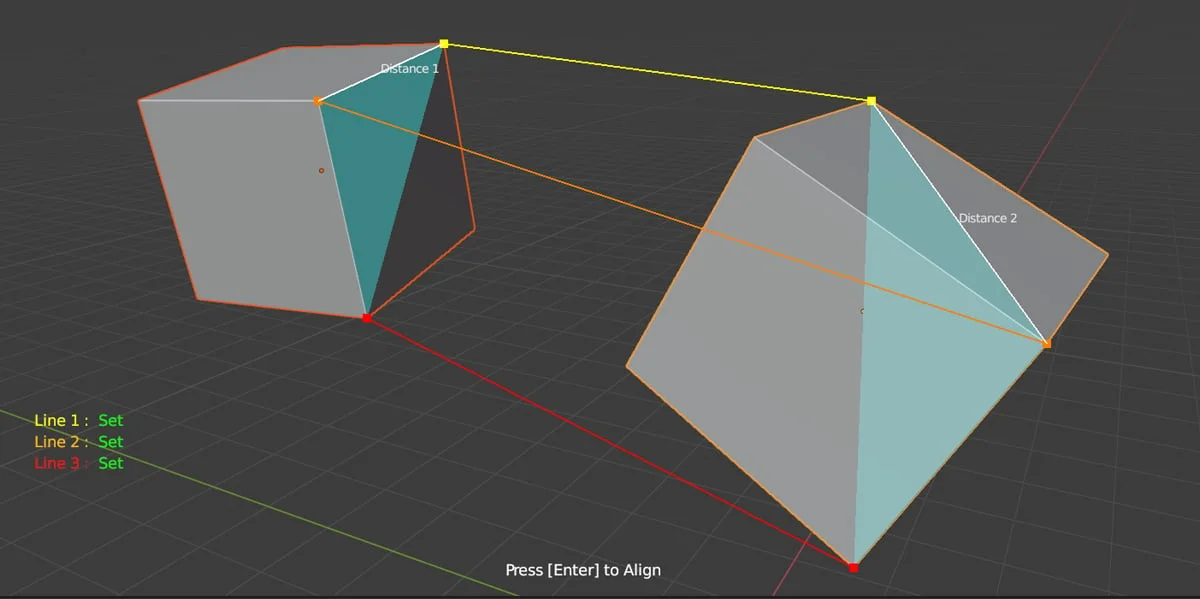Click the "Line 3 : Set" status text
1200x599 pixels.
click(79, 463)
